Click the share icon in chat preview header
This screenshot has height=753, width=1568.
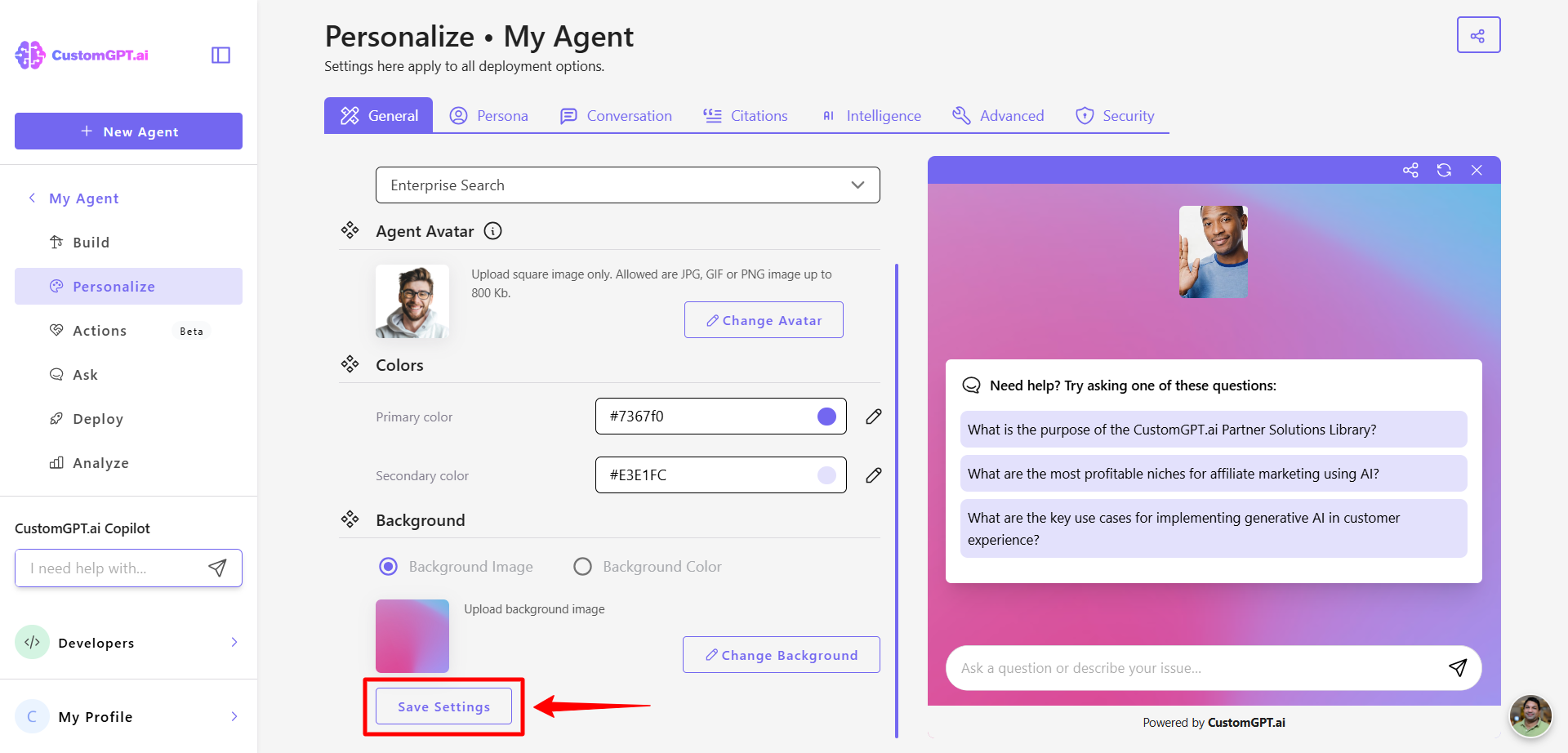click(1410, 170)
